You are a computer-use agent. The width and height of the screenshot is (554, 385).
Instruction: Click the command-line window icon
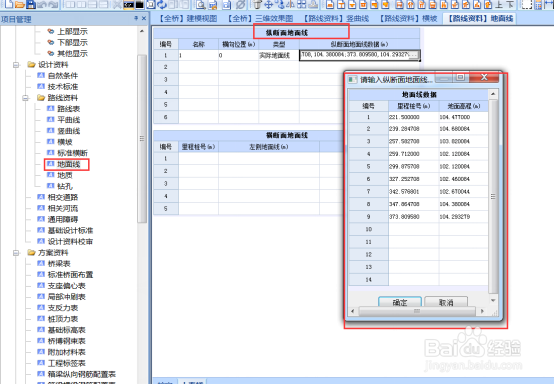[128, 4]
